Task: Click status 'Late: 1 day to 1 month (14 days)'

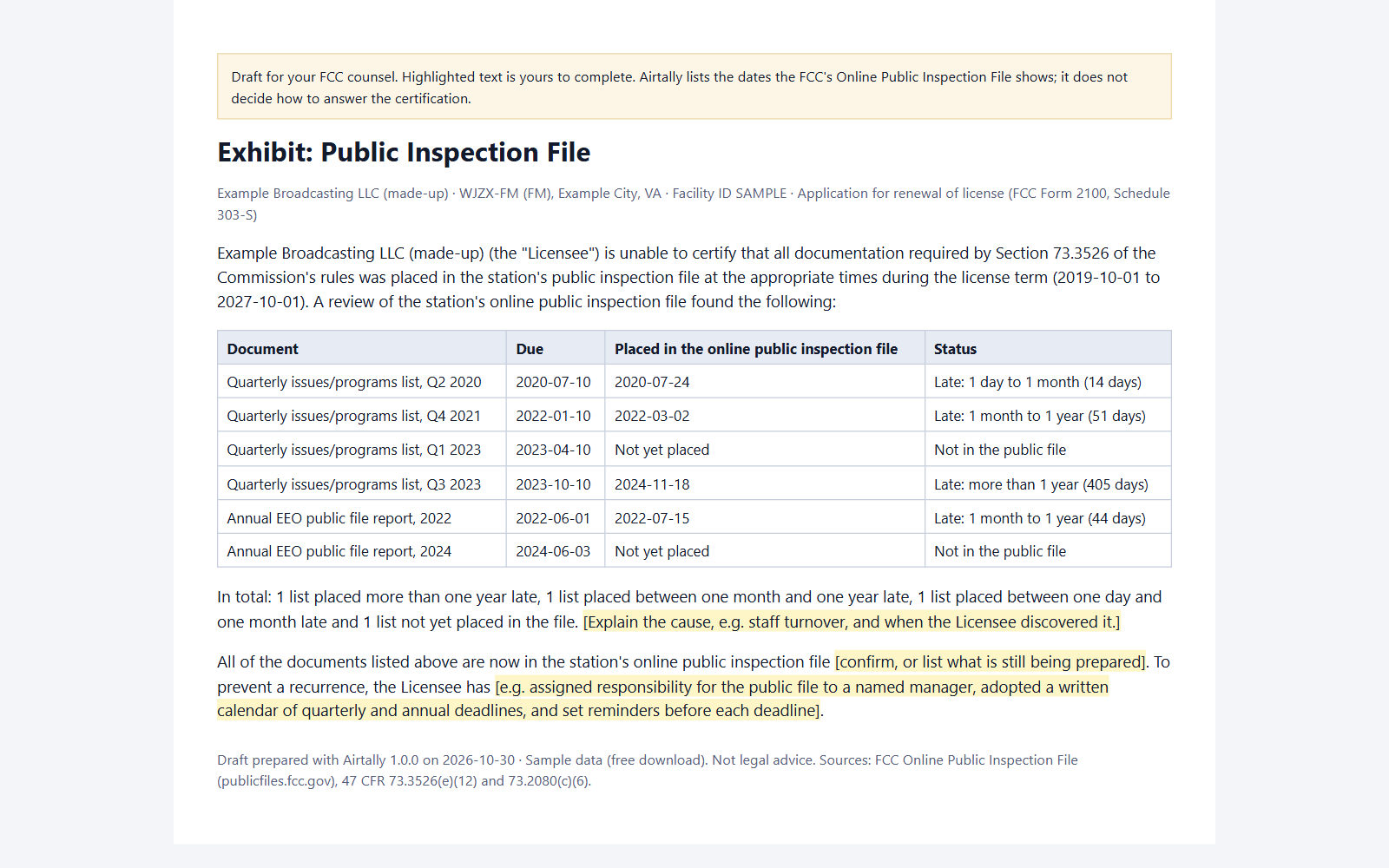Action: pyautogui.click(x=1037, y=382)
